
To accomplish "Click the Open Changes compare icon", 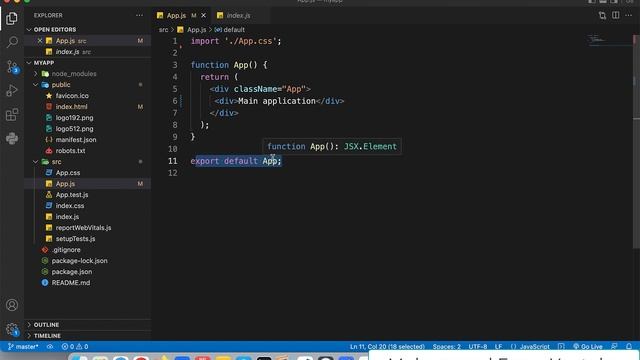I will [x=602, y=16].
